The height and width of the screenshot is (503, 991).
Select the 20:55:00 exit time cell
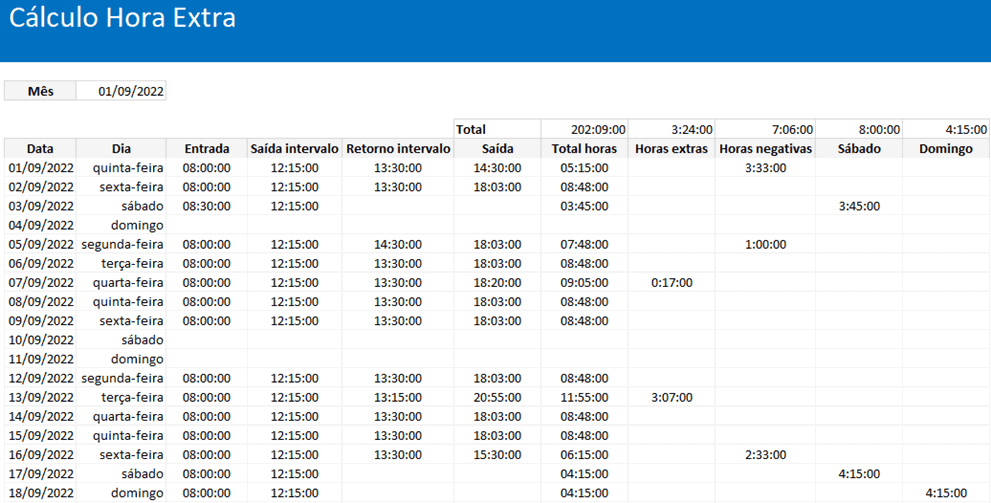click(497, 397)
